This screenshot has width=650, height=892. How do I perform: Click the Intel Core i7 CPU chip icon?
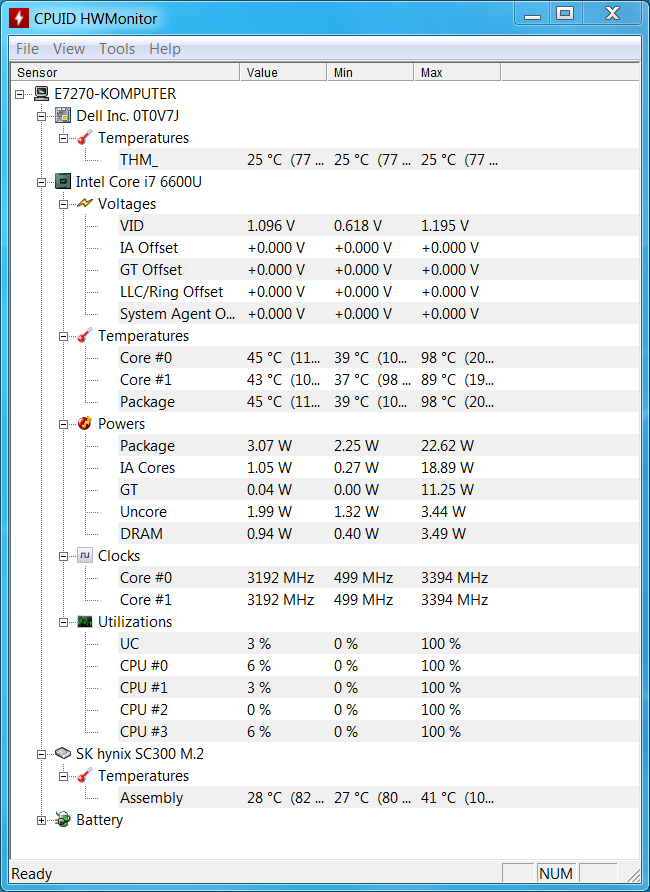pyautogui.click(x=63, y=181)
